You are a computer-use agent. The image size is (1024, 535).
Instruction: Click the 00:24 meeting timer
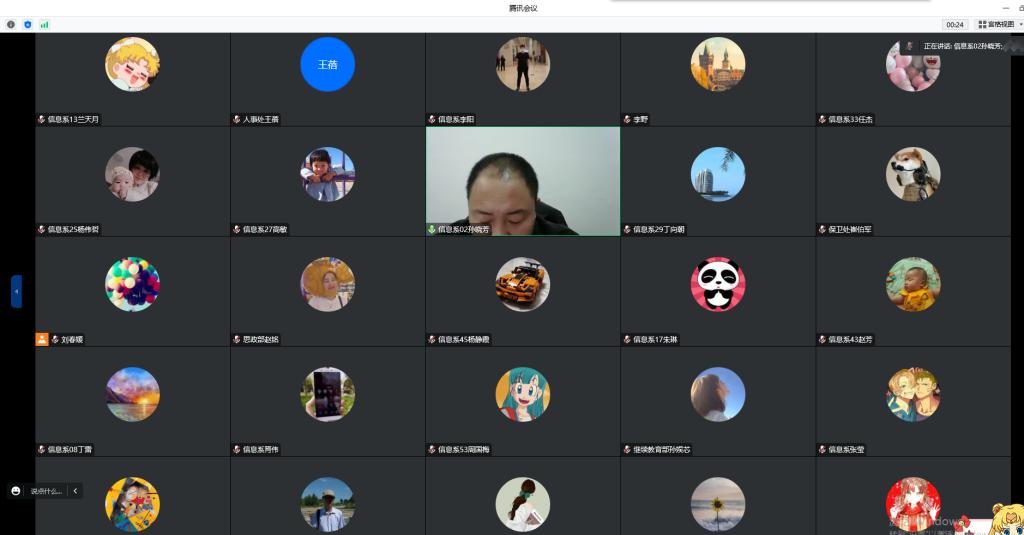click(x=954, y=24)
